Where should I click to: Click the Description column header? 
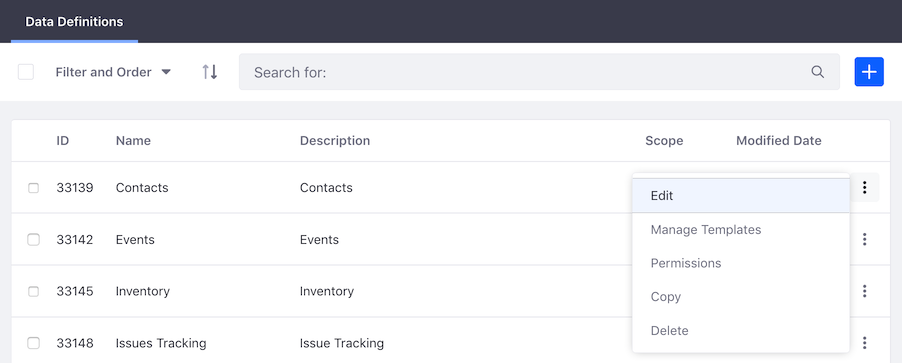[335, 140]
